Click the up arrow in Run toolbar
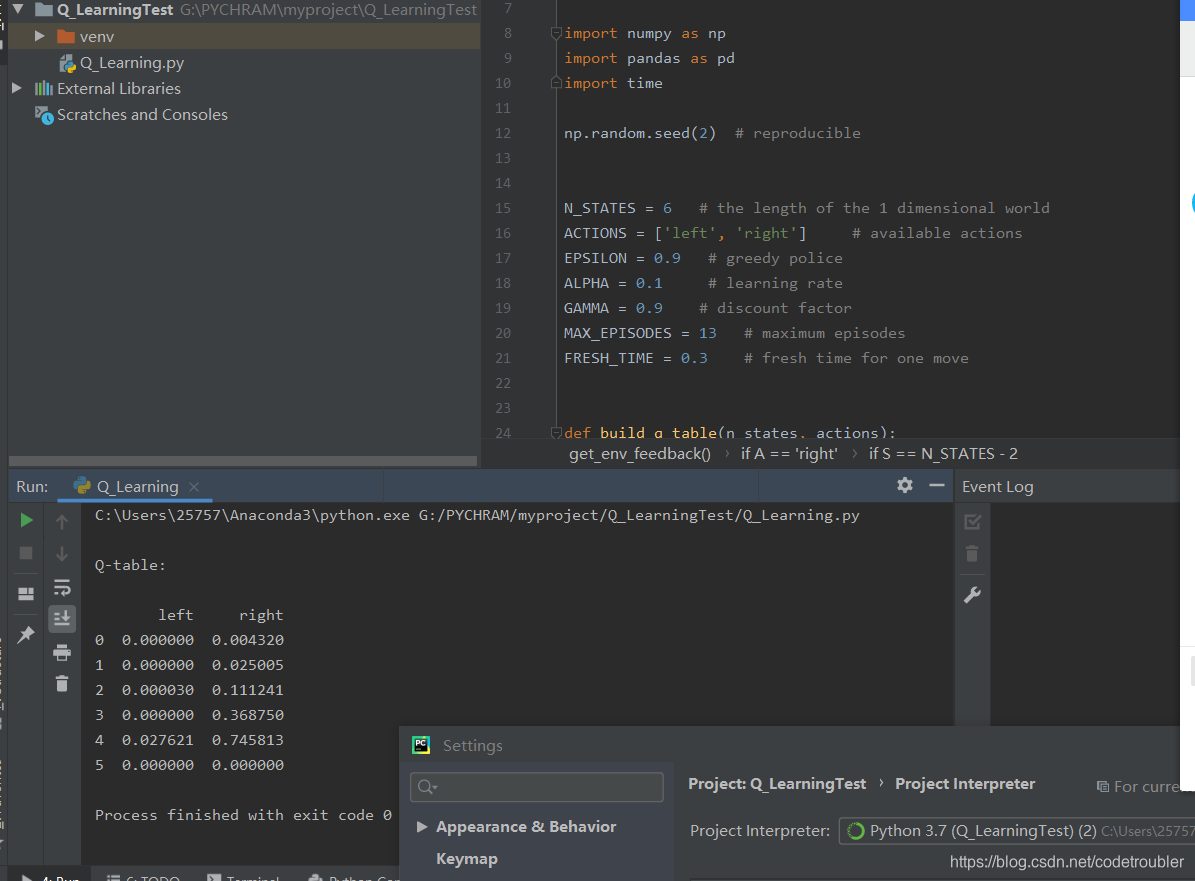This screenshot has height=881, width=1195. pos(62,522)
